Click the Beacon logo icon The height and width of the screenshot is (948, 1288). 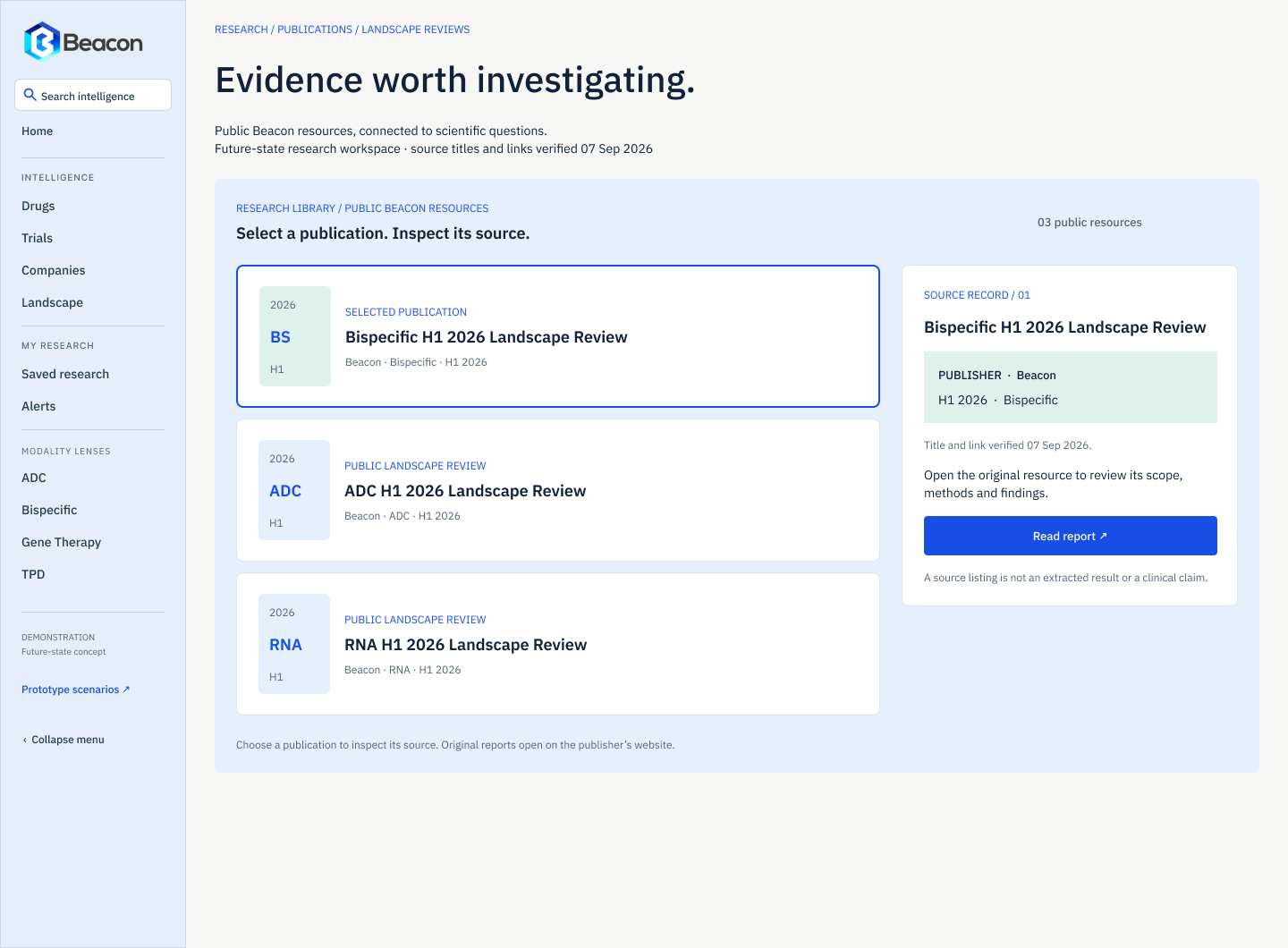click(41, 41)
